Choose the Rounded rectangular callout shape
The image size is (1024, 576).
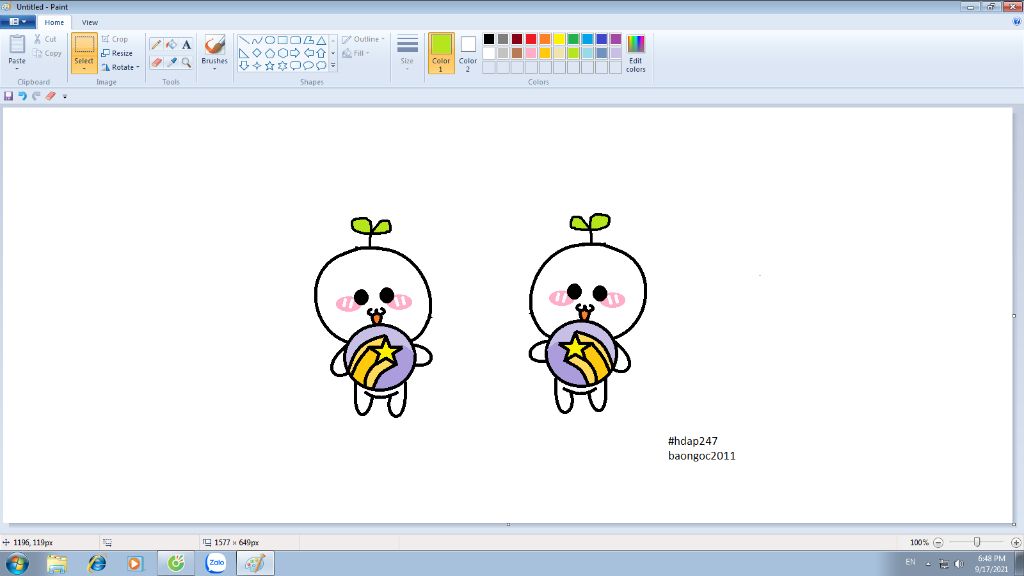pyautogui.click(x=295, y=65)
